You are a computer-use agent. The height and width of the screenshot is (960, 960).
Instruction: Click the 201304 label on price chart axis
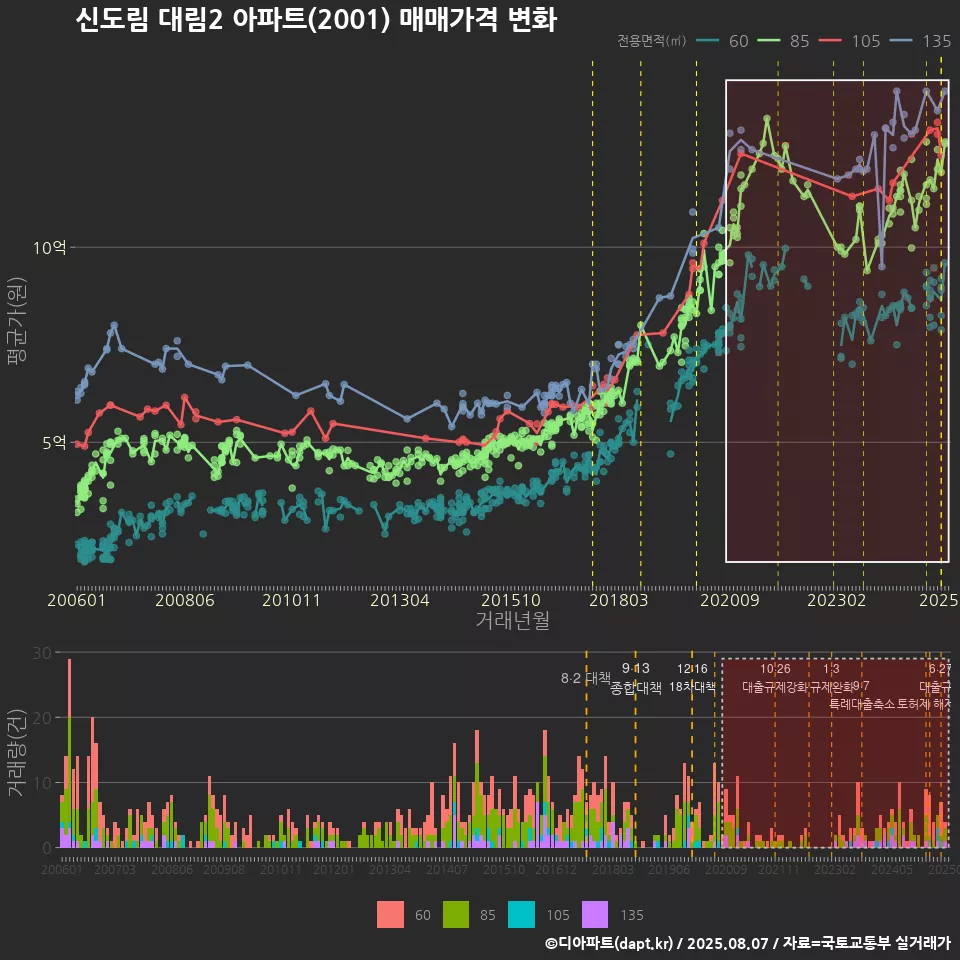tap(400, 600)
